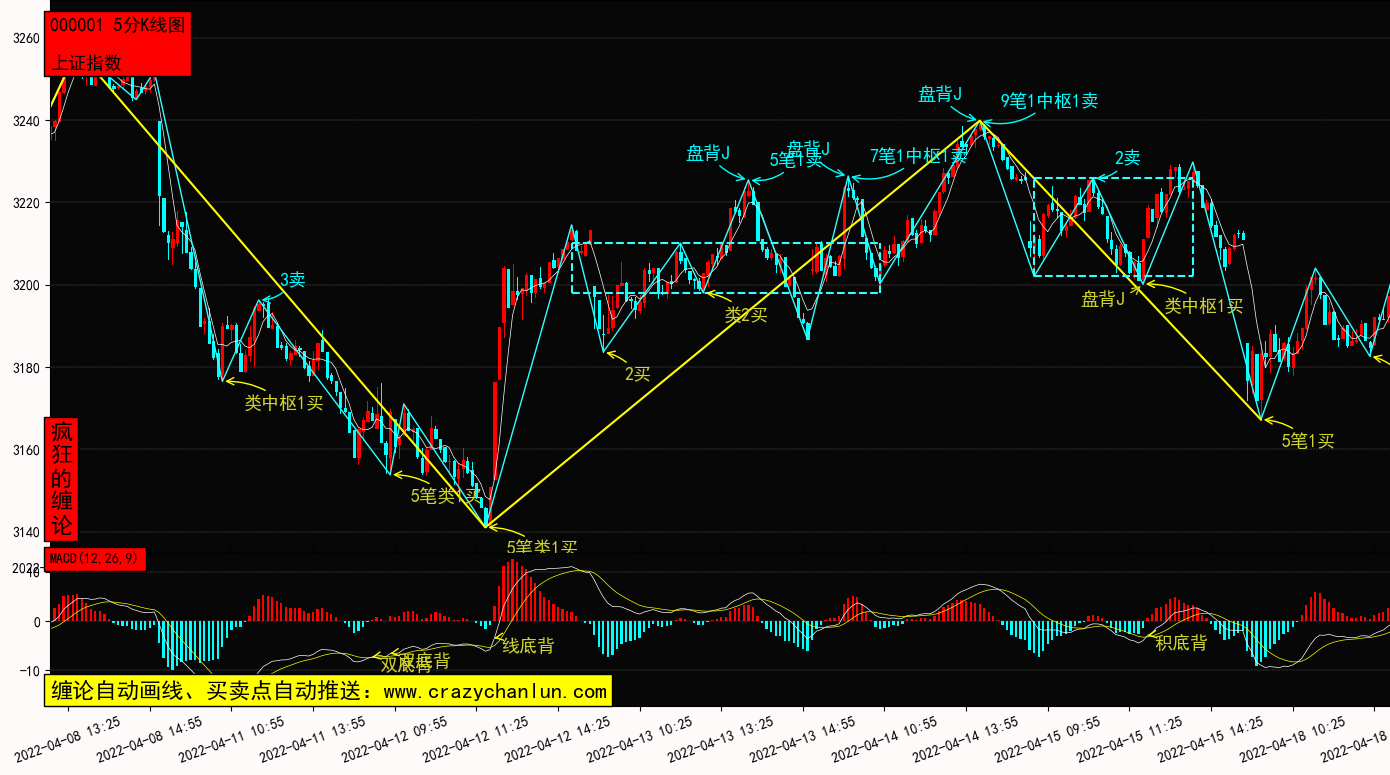This screenshot has width=1390, height=775.
Task: Click the 3卖 sell-point marker
Action: click(x=291, y=281)
